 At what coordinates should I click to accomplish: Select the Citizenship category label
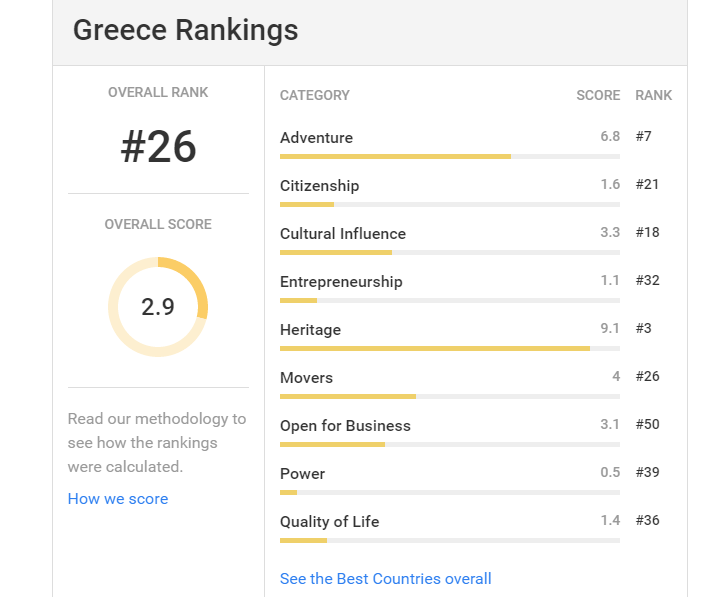coord(319,186)
